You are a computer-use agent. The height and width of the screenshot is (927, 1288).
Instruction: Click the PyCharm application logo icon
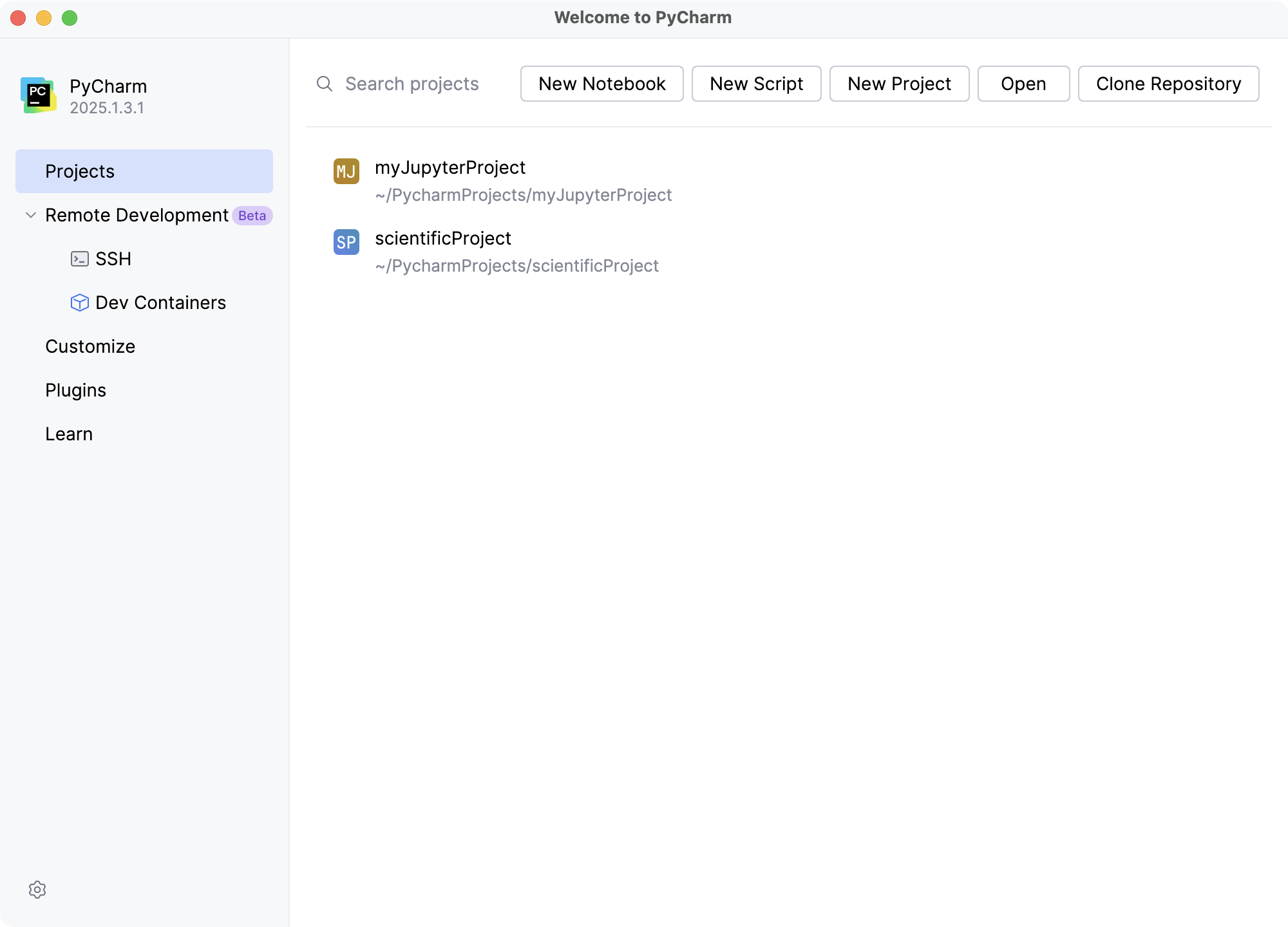tap(39, 95)
